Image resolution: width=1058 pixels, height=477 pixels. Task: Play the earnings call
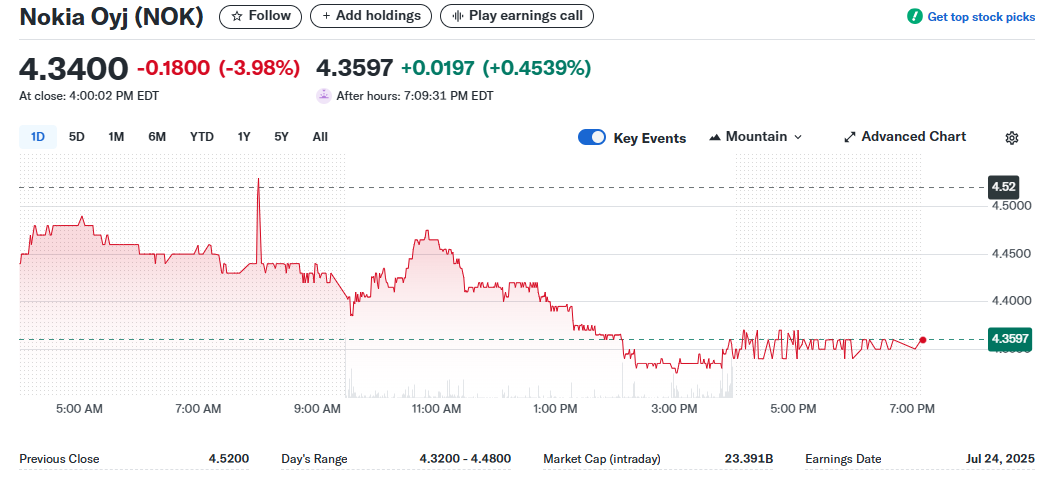pos(516,16)
